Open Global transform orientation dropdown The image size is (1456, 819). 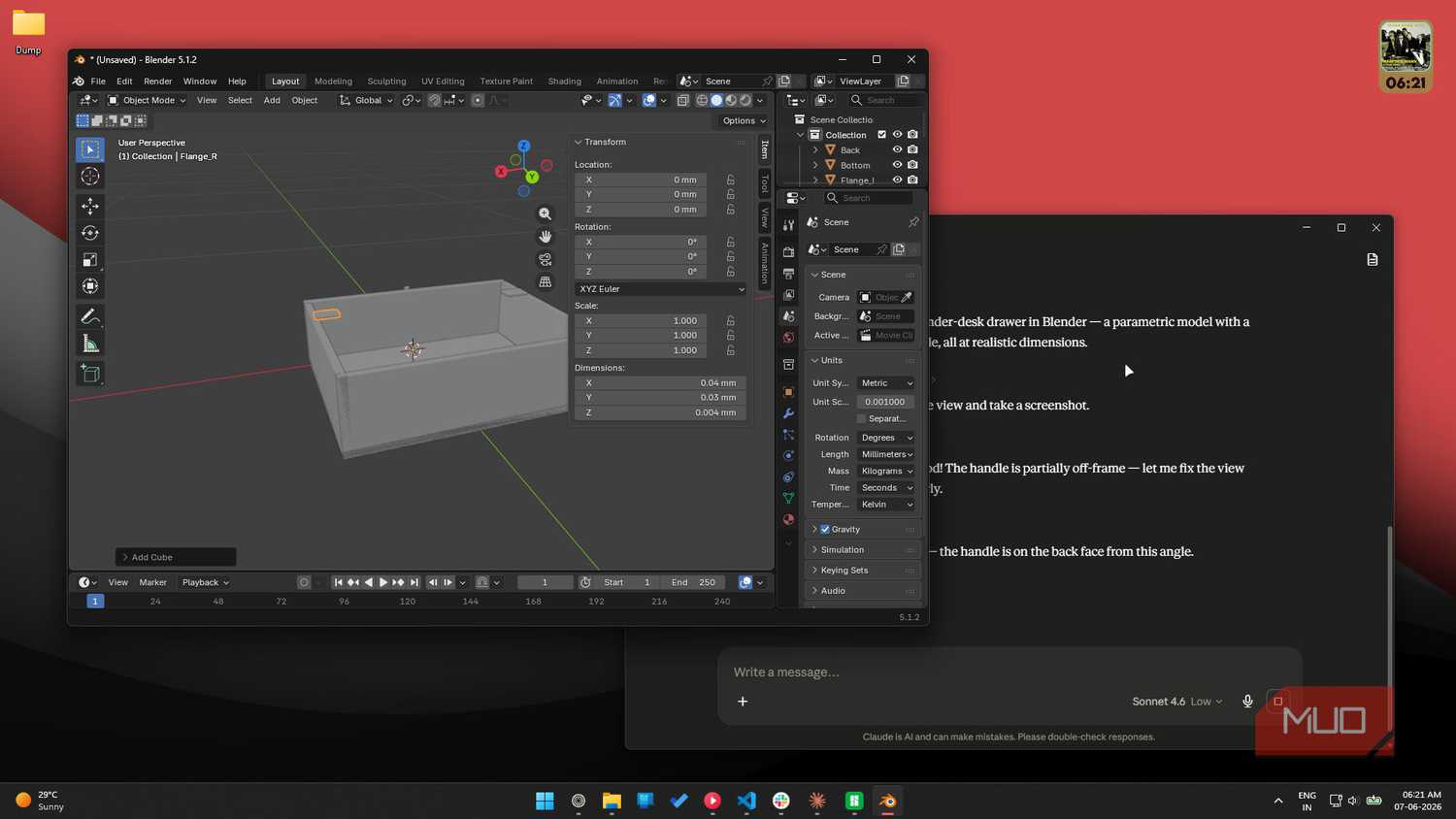pyautogui.click(x=365, y=100)
